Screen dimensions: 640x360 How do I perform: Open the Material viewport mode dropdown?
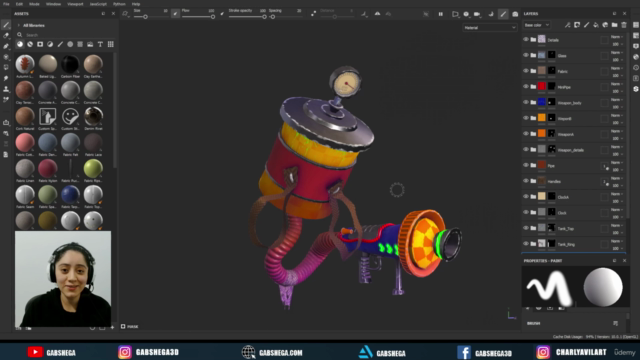pyautogui.click(x=489, y=28)
